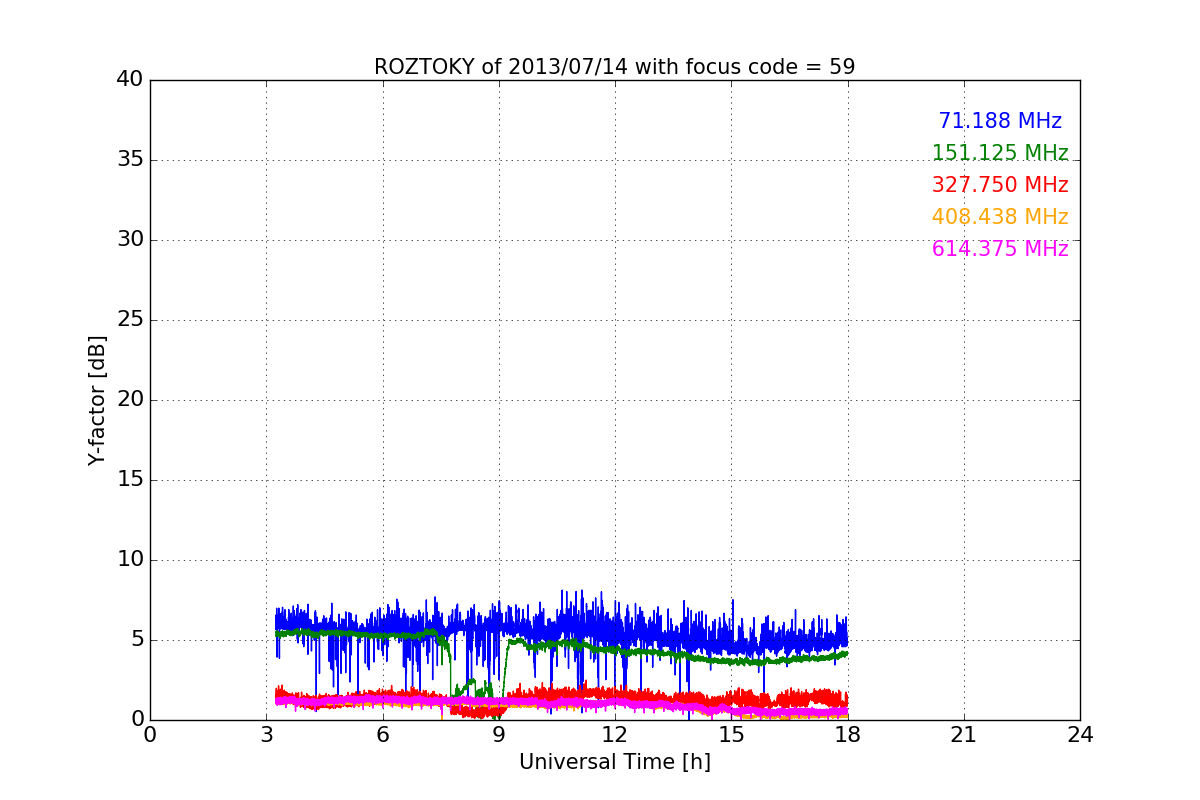Viewport: 1200px width, 800px height.
Task: Click y-axis tick label 20
Action: coord(130,400)
